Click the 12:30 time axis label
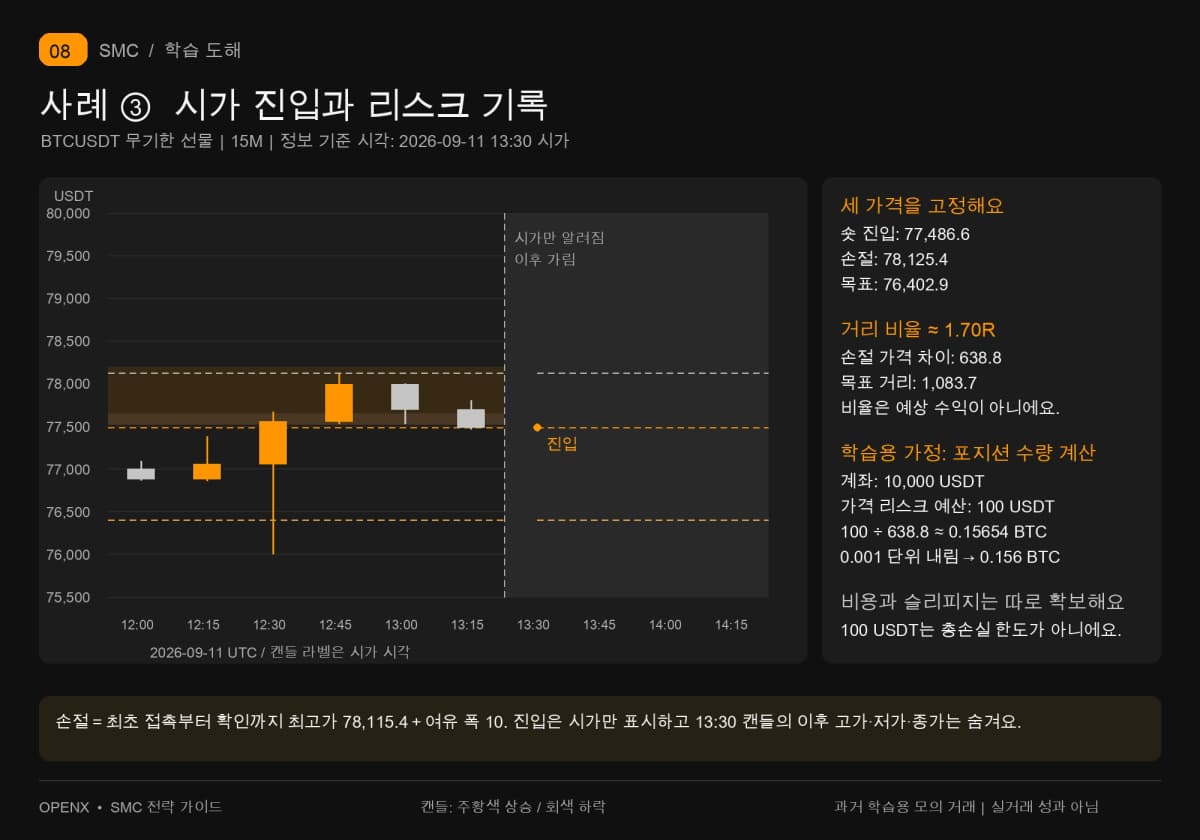The height and width of the screenshot is (840, 1200). coord(269,625)
